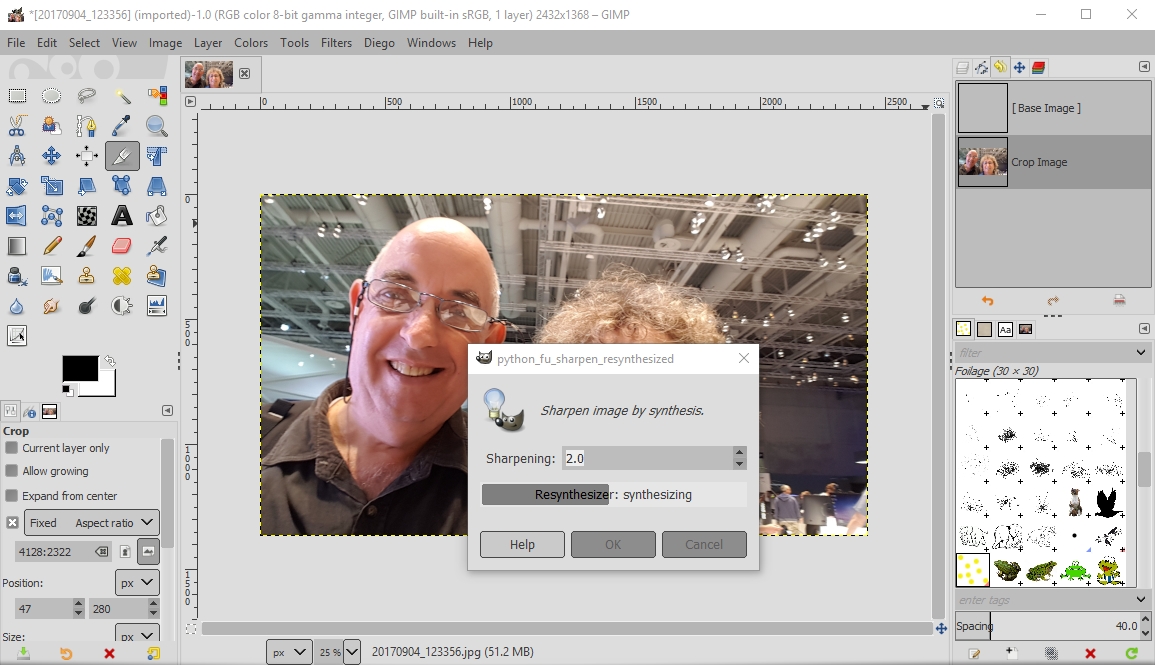Click the black foreground color swatch
1155x665 pixels.
pyautogui.click(x=80, y=368)
